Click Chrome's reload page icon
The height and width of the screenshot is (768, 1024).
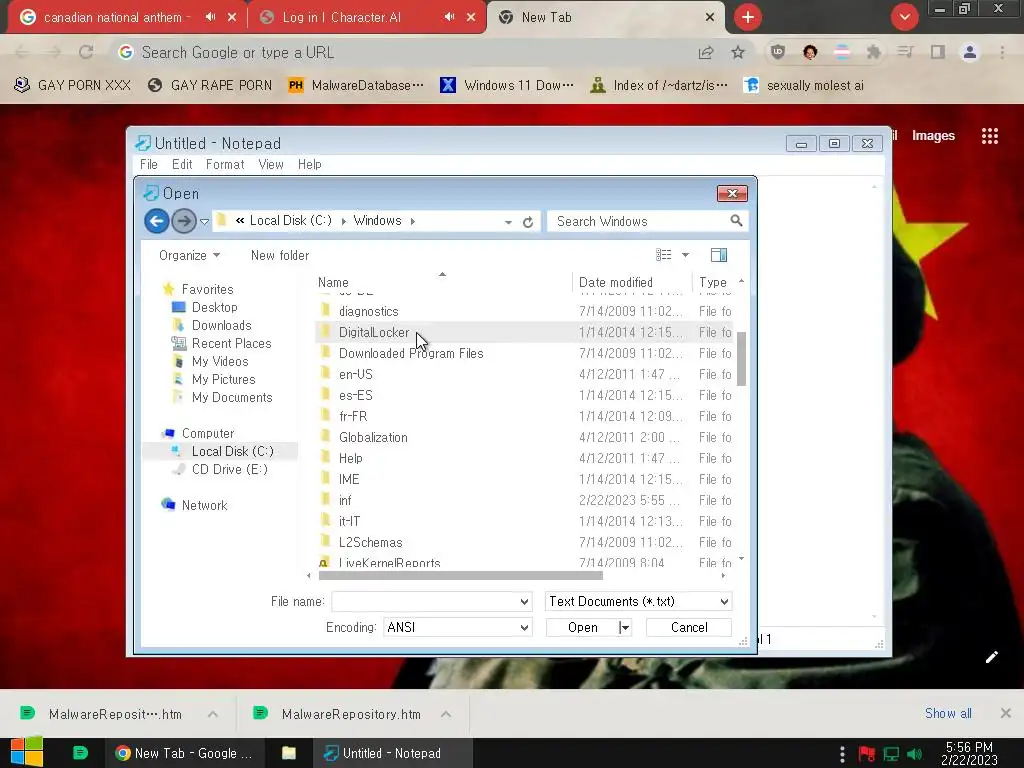point(86,52)
